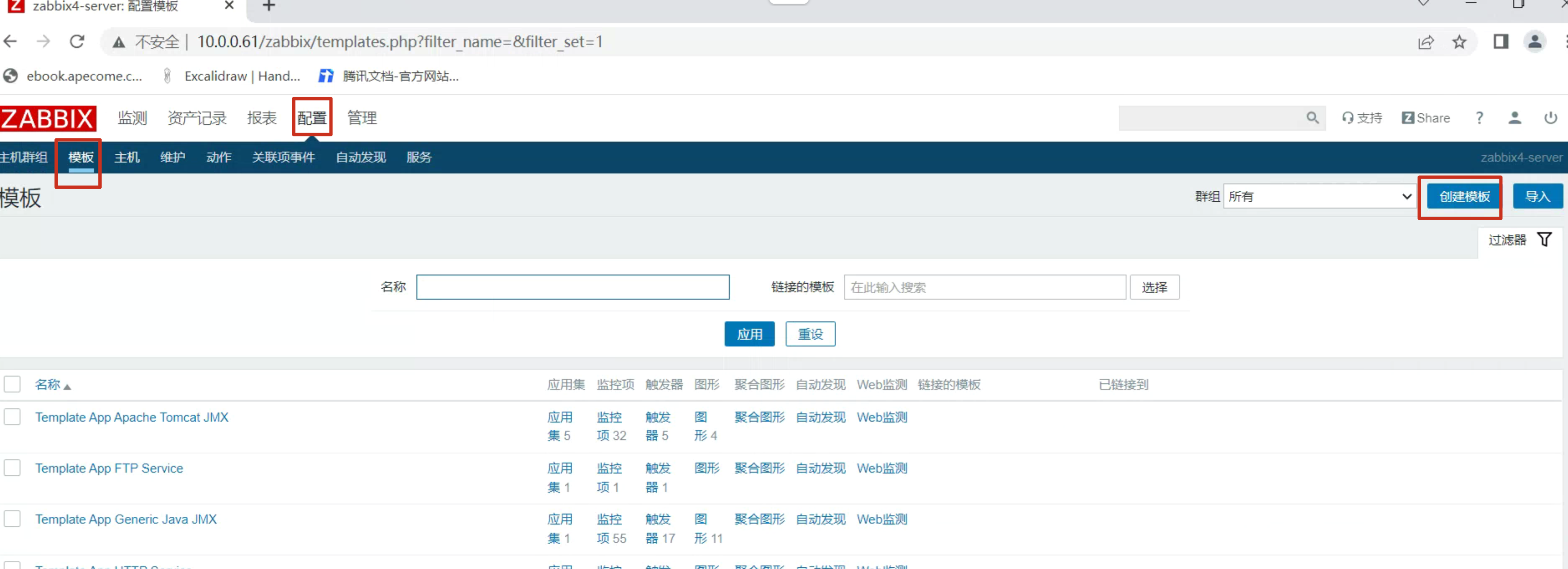Open the Template App Generic Java JMX link

point(125,519)
